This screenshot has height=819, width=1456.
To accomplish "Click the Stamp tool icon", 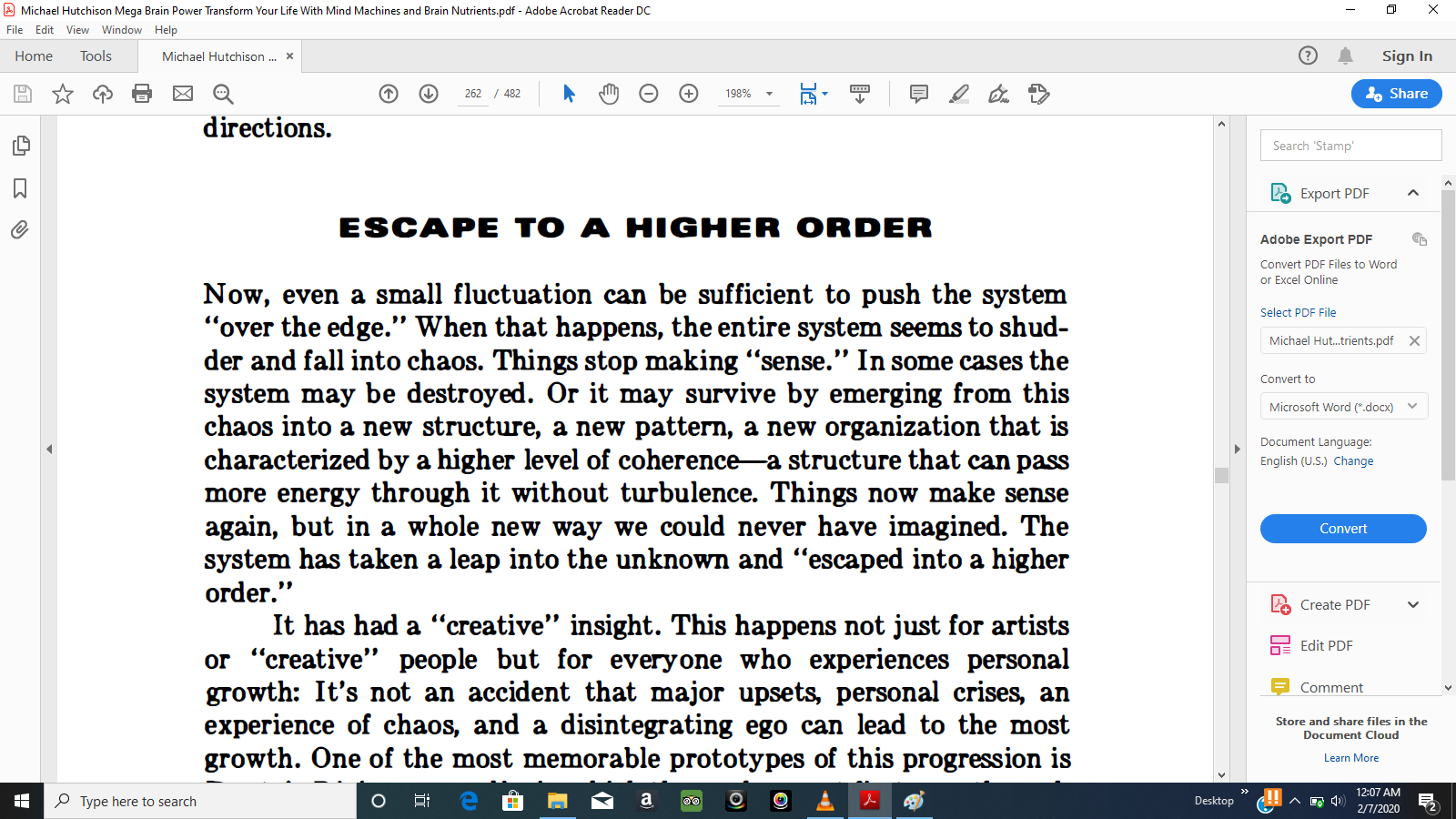I will tap(1039, 94).
